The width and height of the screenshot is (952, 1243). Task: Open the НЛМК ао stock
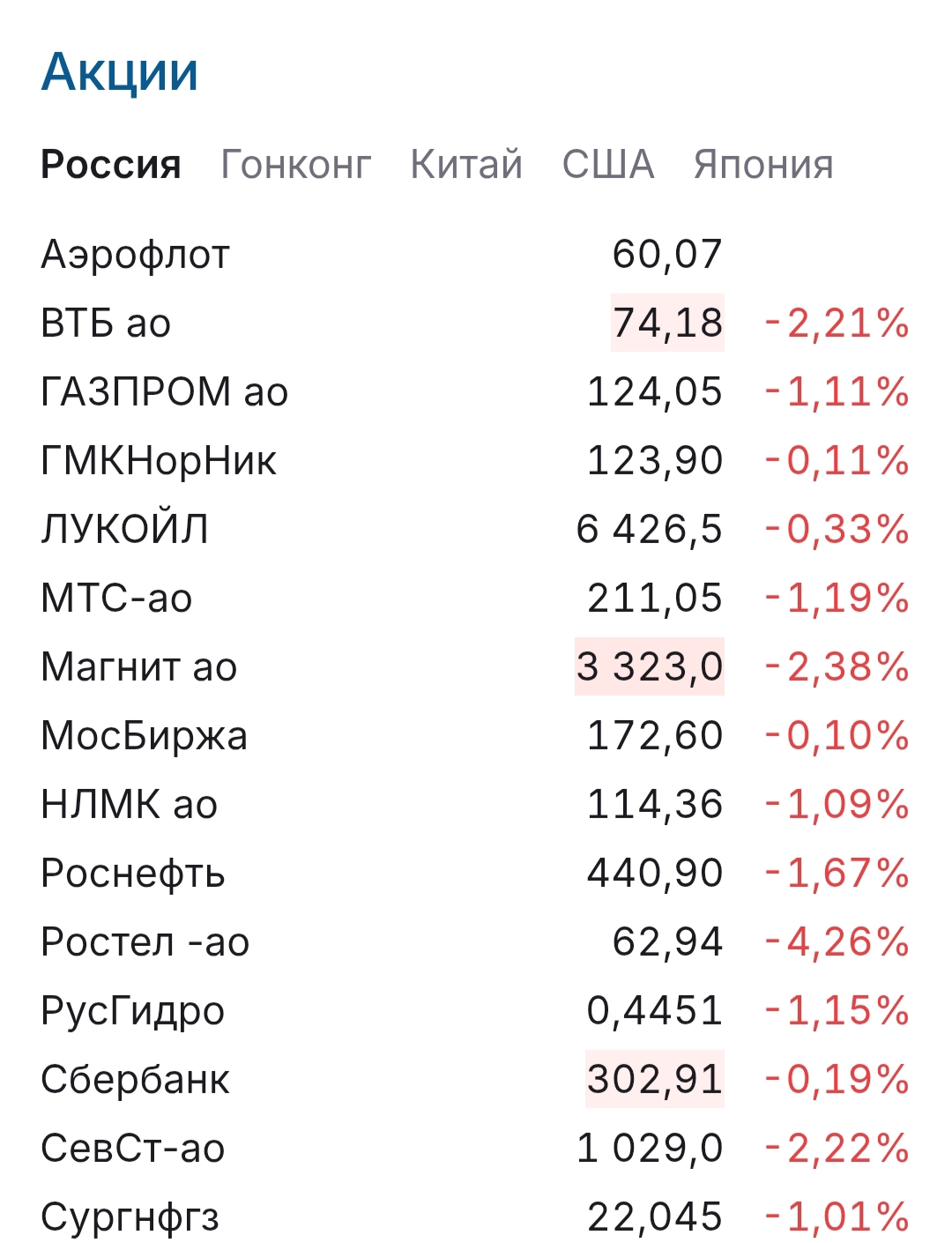pyautogui.click(x=130, y=805)
